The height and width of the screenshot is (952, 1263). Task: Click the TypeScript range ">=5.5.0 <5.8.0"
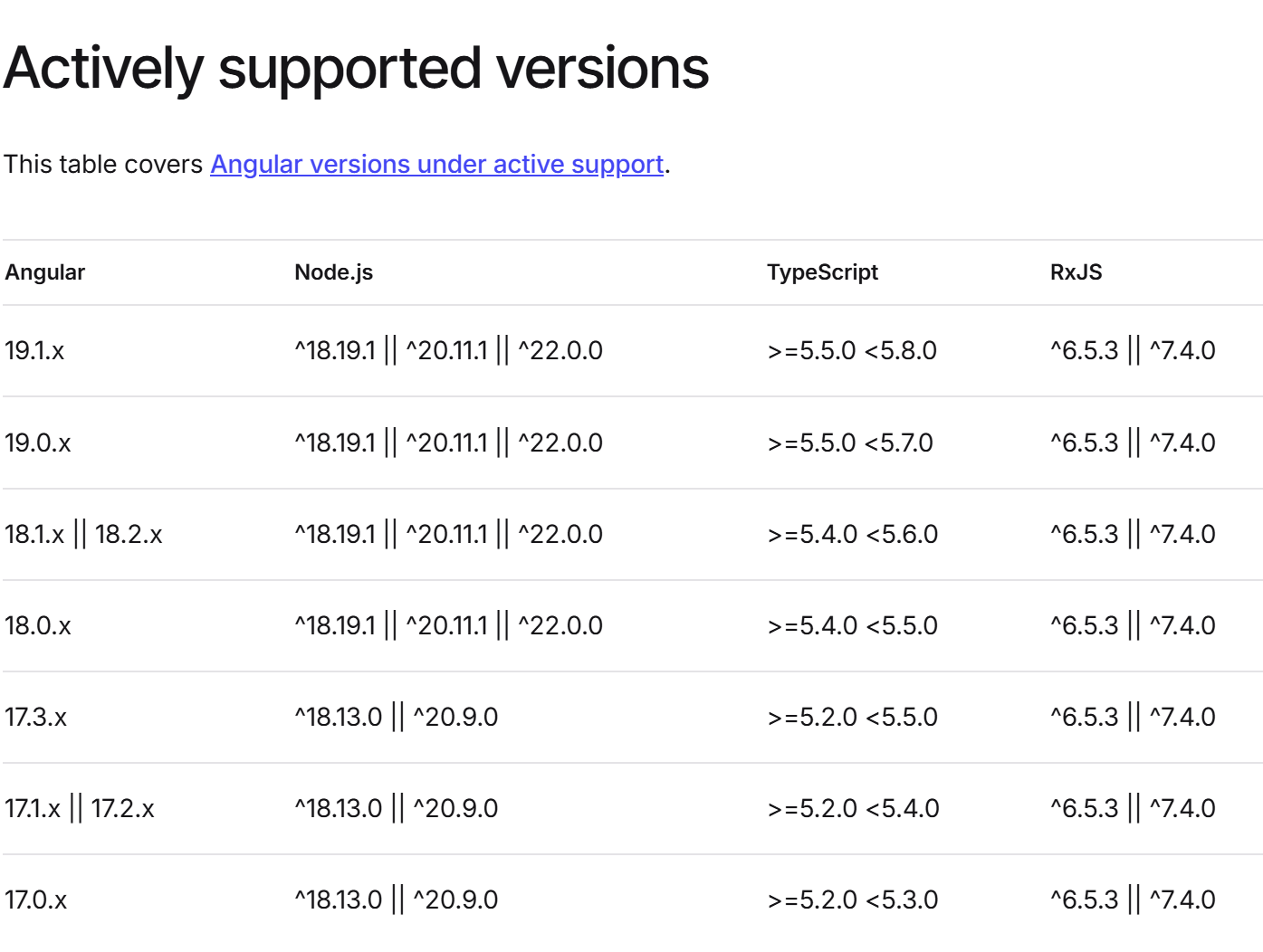click(852, 351)
